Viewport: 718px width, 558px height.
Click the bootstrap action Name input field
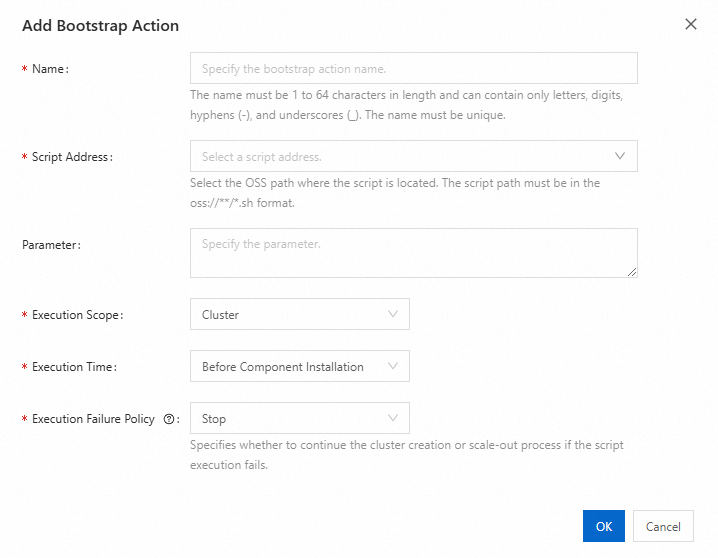413,69
